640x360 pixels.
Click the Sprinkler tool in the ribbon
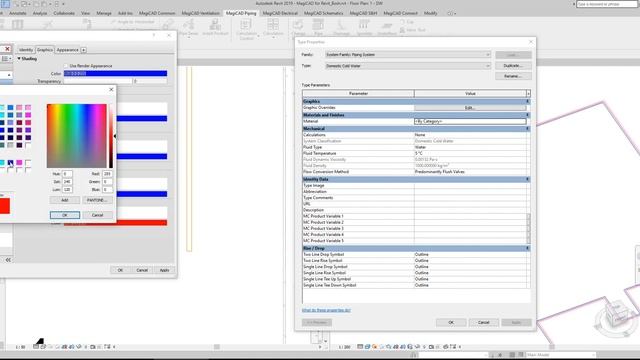point(363,28)
